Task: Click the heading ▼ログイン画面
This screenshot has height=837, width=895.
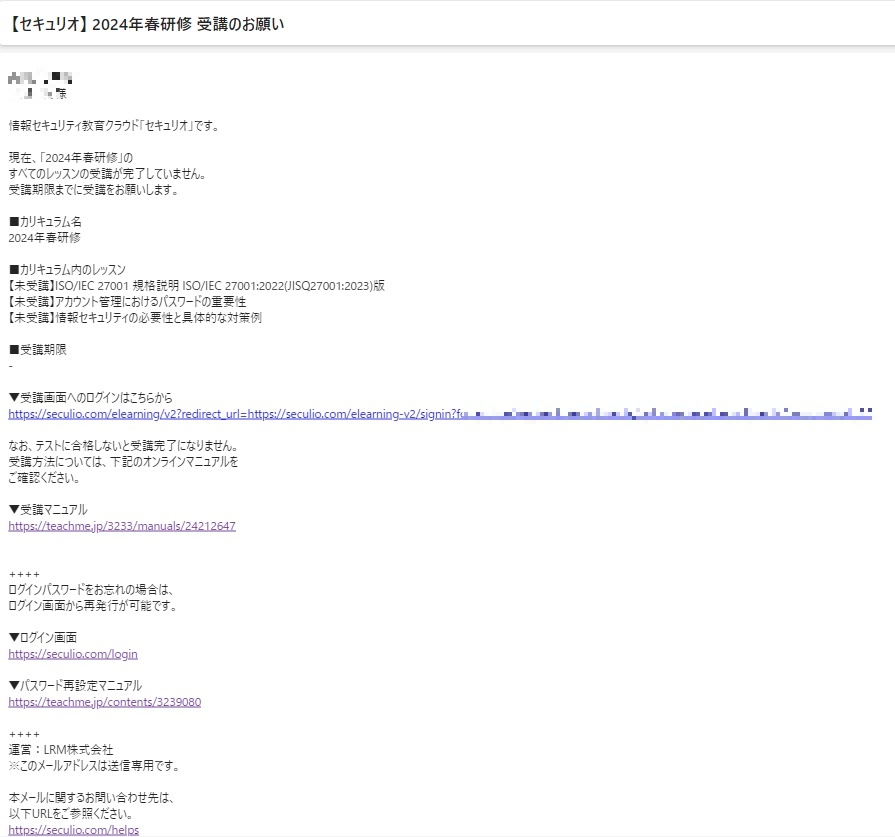Action: [x=43, y=637]
